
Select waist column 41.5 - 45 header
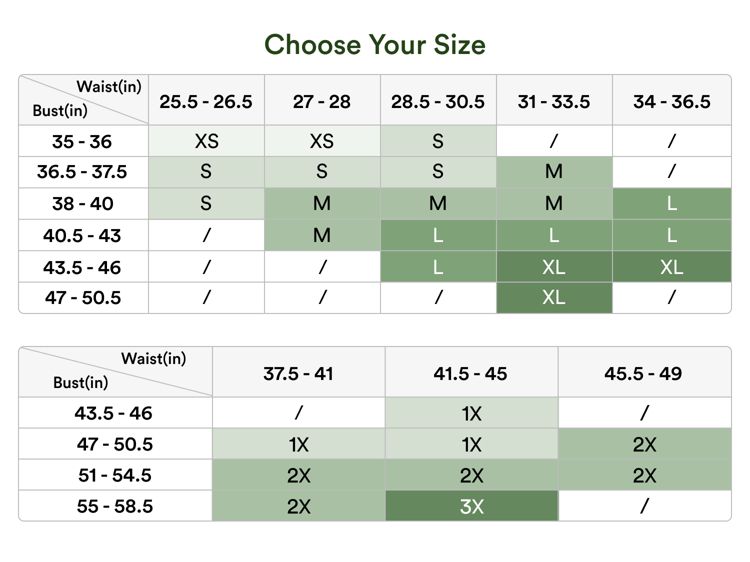pos(471,374)
